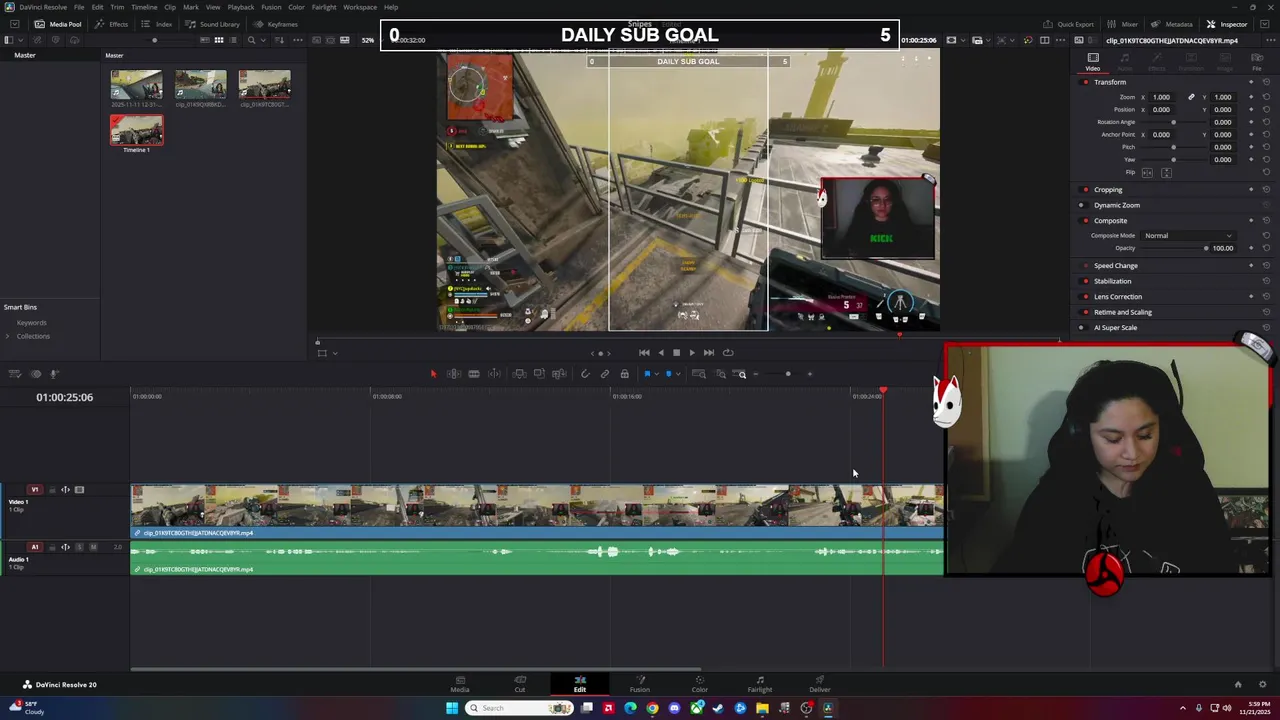This screenshot has height=720, width=1280.
Task: Open the Effects panel
Action: coord(112,24)
